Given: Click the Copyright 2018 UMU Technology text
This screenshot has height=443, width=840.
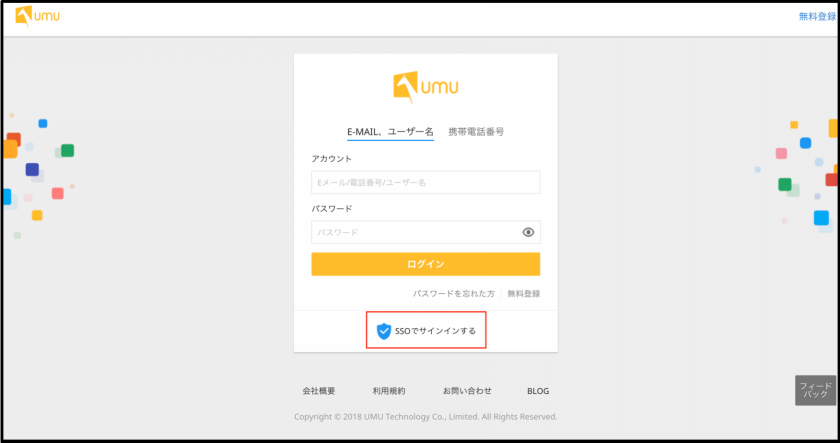Looking at the screenshot, I should (425, 417).
